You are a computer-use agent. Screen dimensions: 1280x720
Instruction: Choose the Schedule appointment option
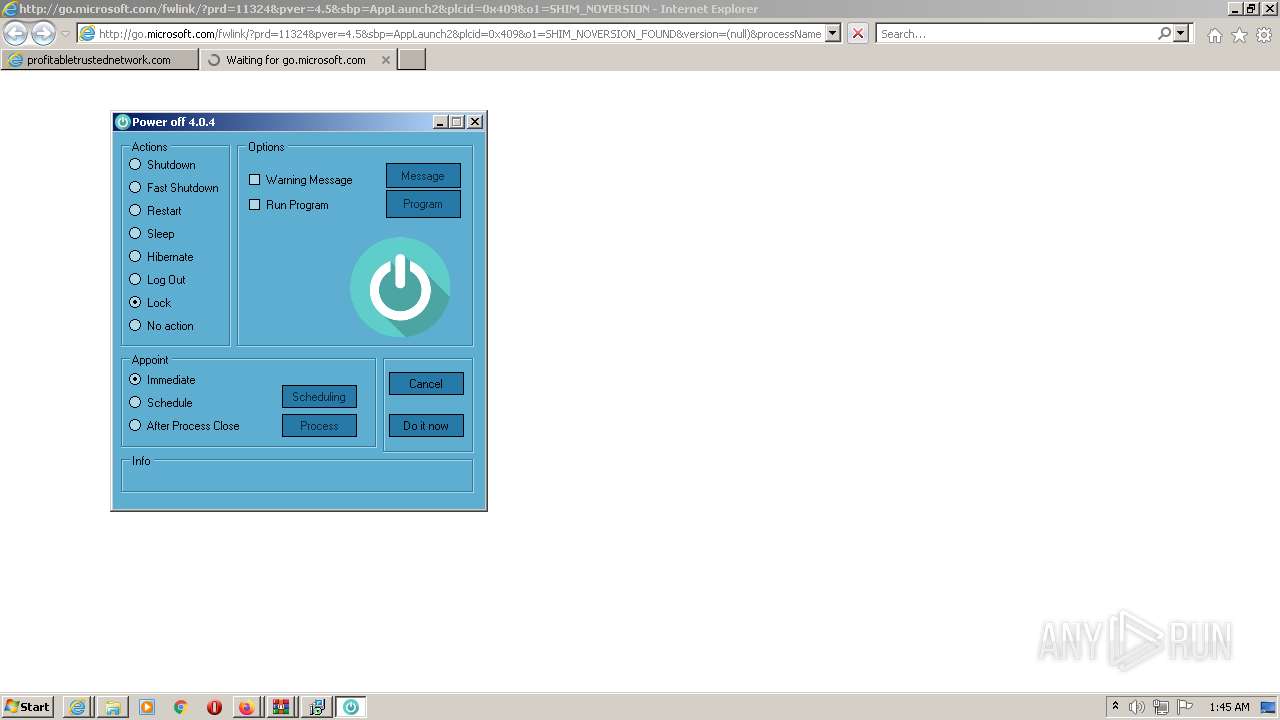pos(160,403)
